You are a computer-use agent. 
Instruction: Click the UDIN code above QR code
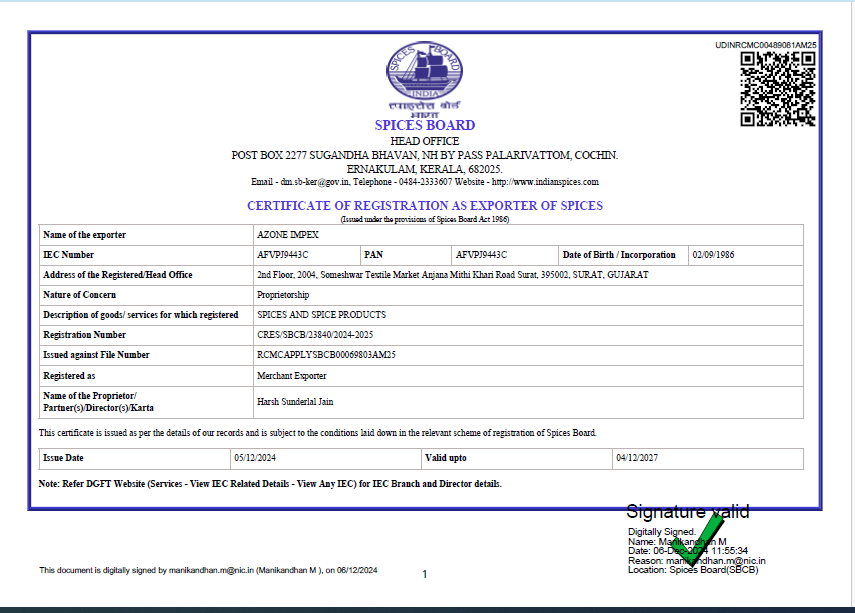click(x=766, y=45)
